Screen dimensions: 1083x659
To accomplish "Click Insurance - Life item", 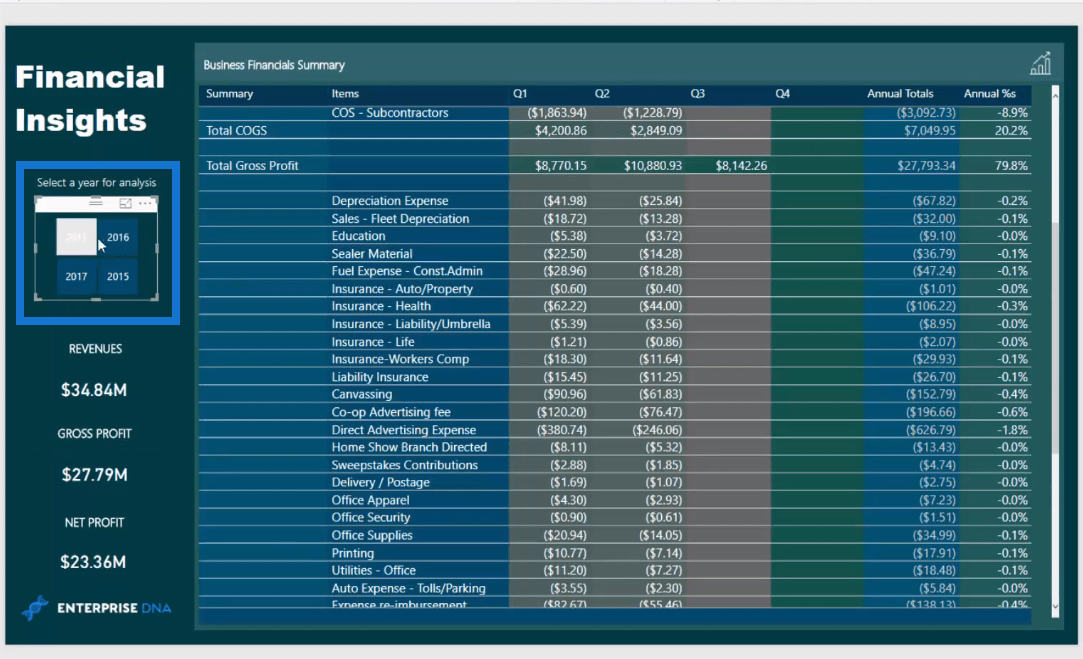I will pos(372,342).
